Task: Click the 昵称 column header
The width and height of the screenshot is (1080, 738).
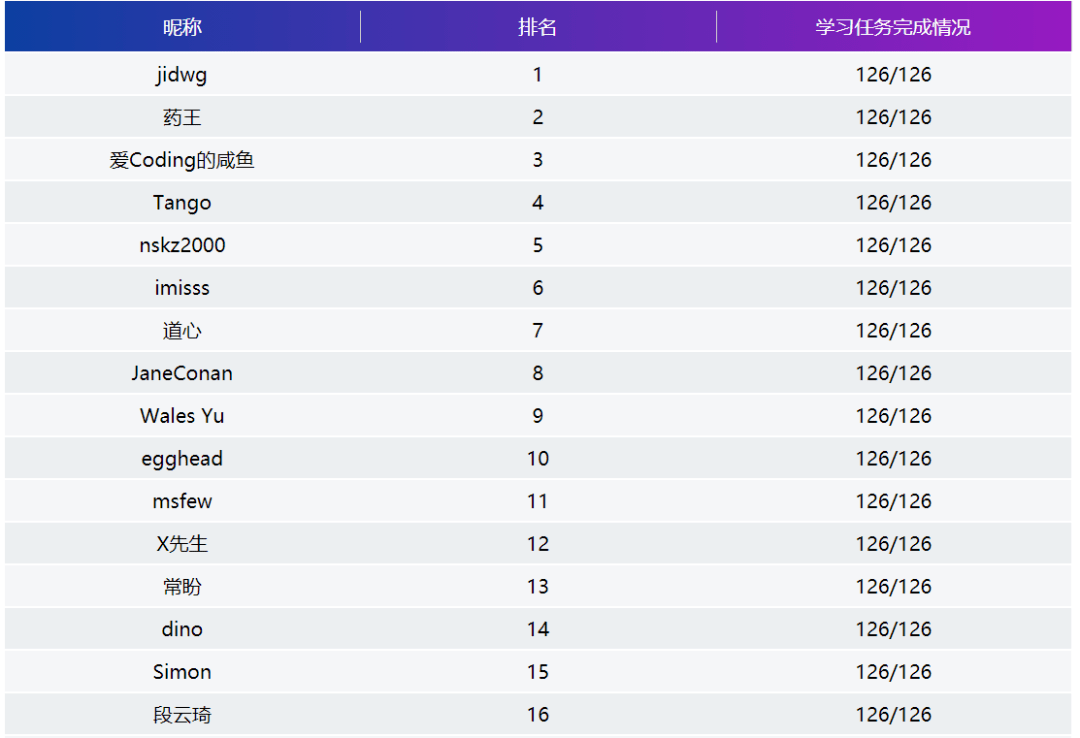Action: click(182, 27)
